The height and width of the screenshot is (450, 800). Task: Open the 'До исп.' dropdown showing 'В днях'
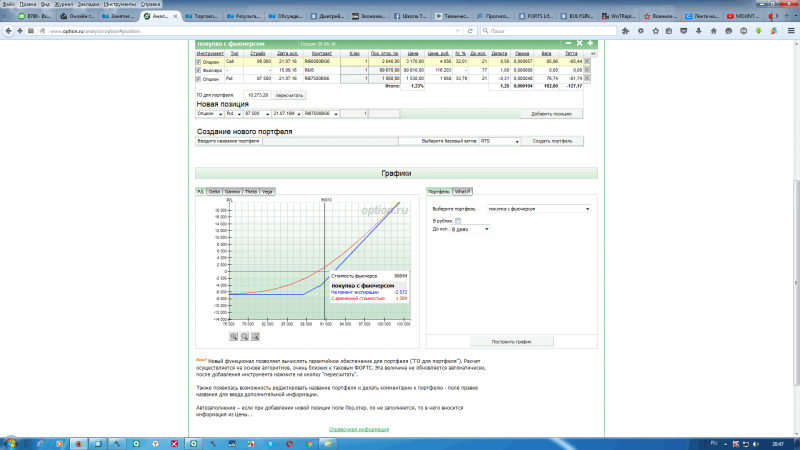(x=470, y=229)
